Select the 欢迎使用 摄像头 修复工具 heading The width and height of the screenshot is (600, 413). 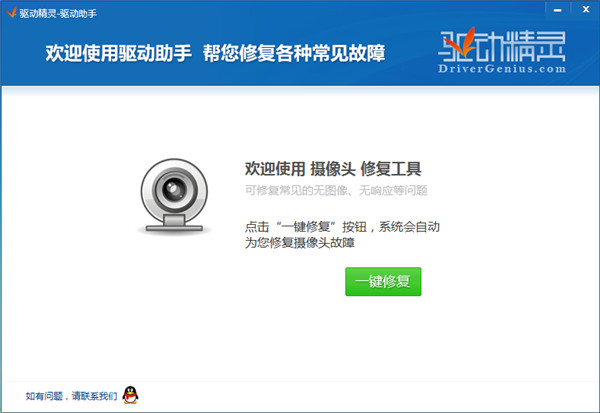333,169
